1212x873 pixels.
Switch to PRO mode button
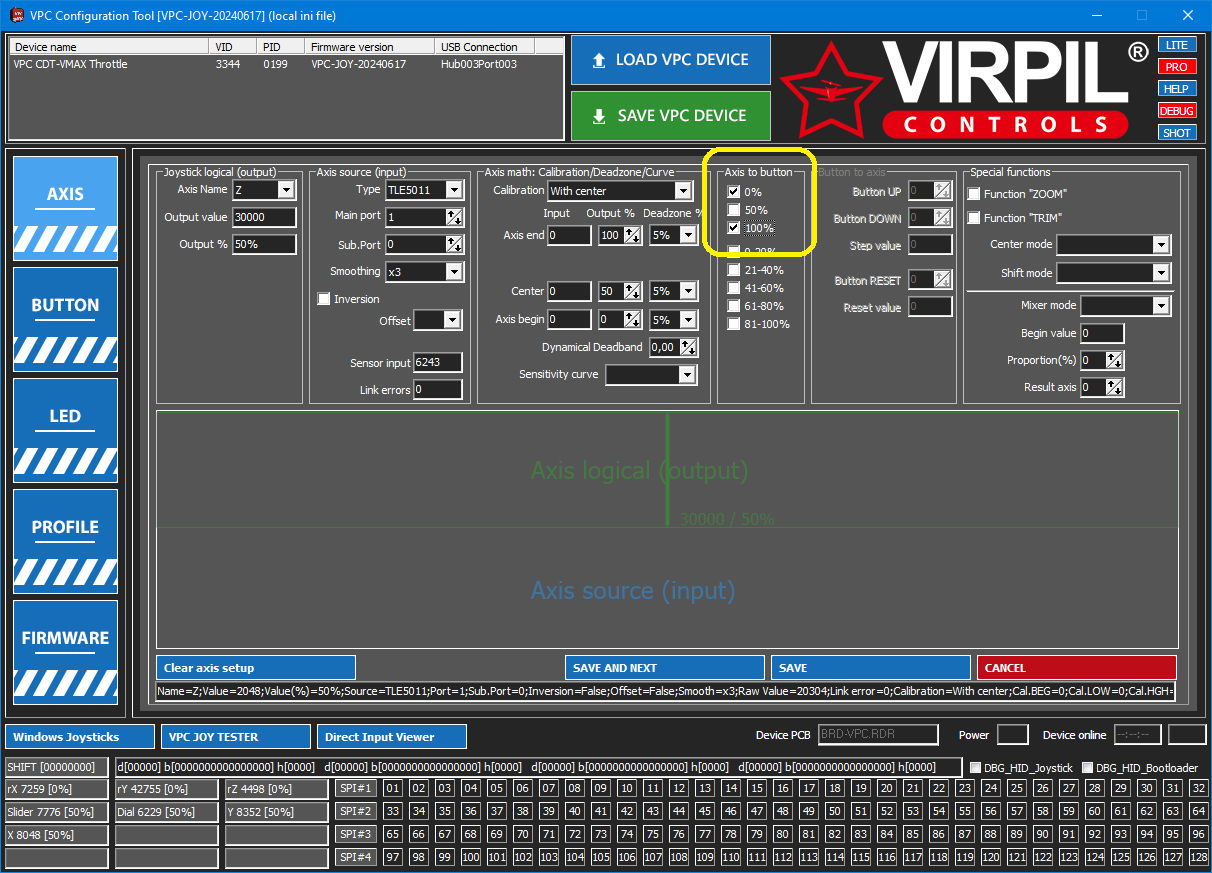click(x=1177, y=67)
